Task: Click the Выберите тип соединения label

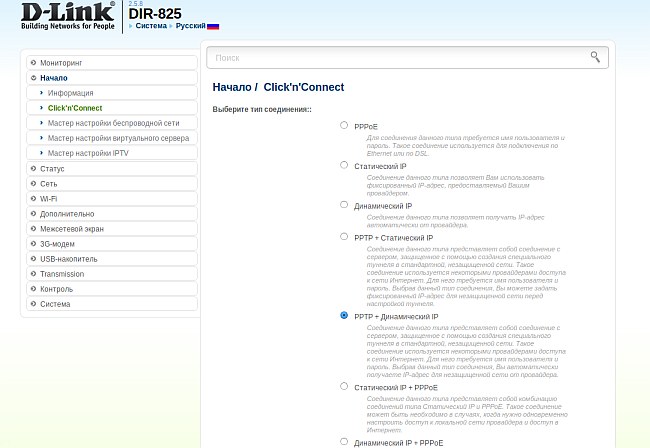Action: (x=262, y=110)
